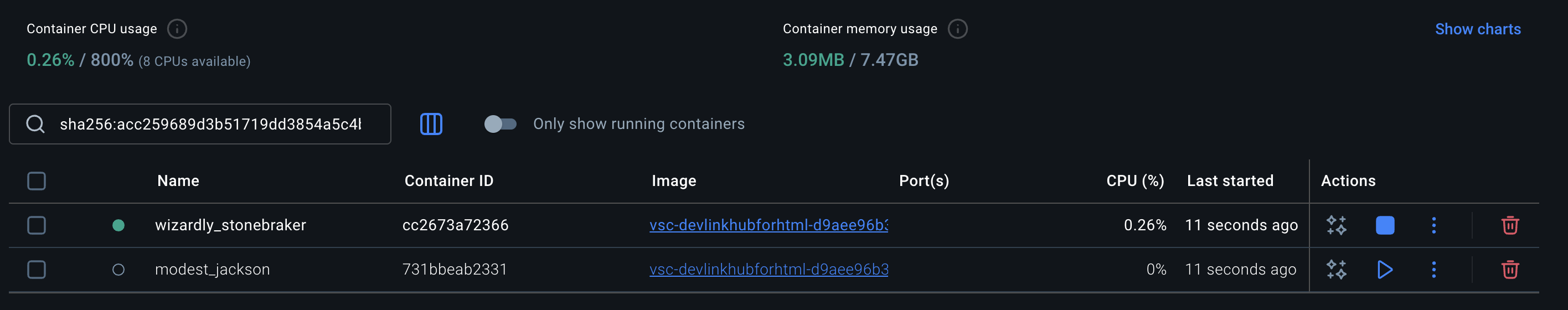The width and height of the screenshot is (1568, 310).
Task: Click Show charts link
Action: pyautogui.click(x=1477, y=29)
